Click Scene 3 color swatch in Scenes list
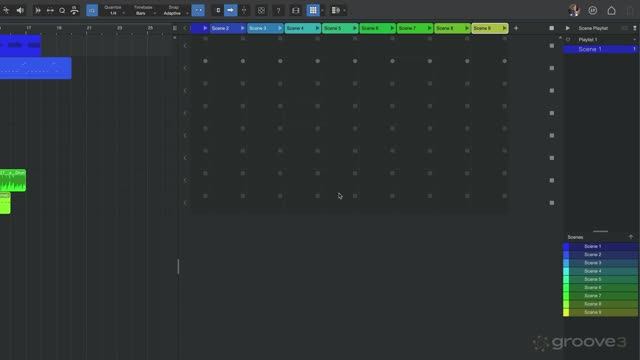Image resolution: width=640 pixels, height=360 pixels. click(x=566, y=263)
